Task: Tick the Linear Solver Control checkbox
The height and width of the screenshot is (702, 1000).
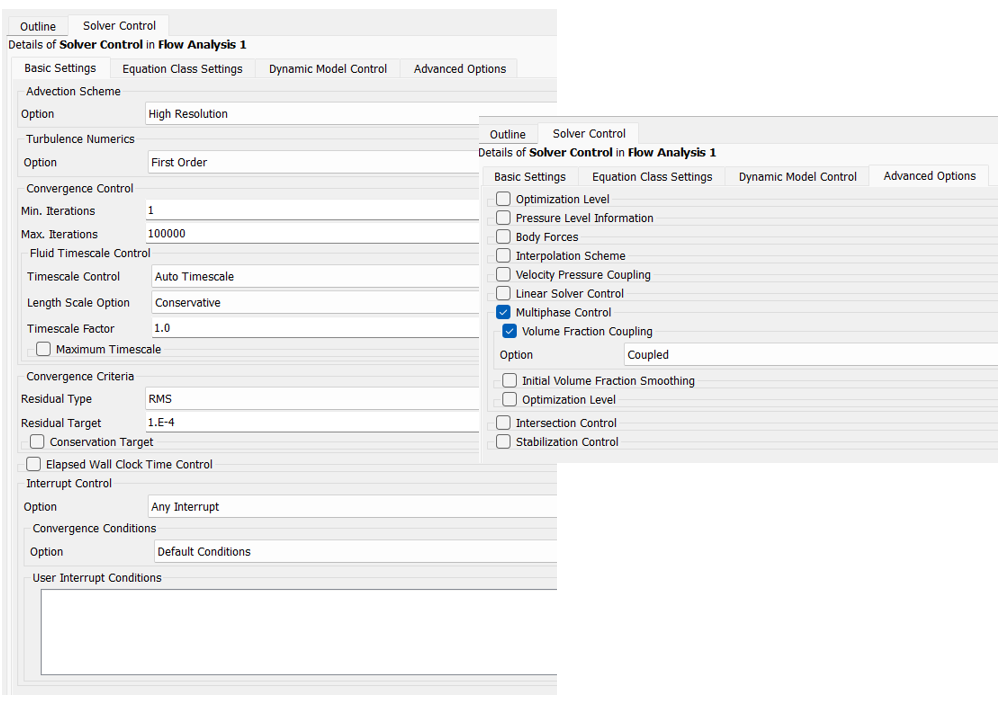Action: pyautogui.click(x=503, y=293)
